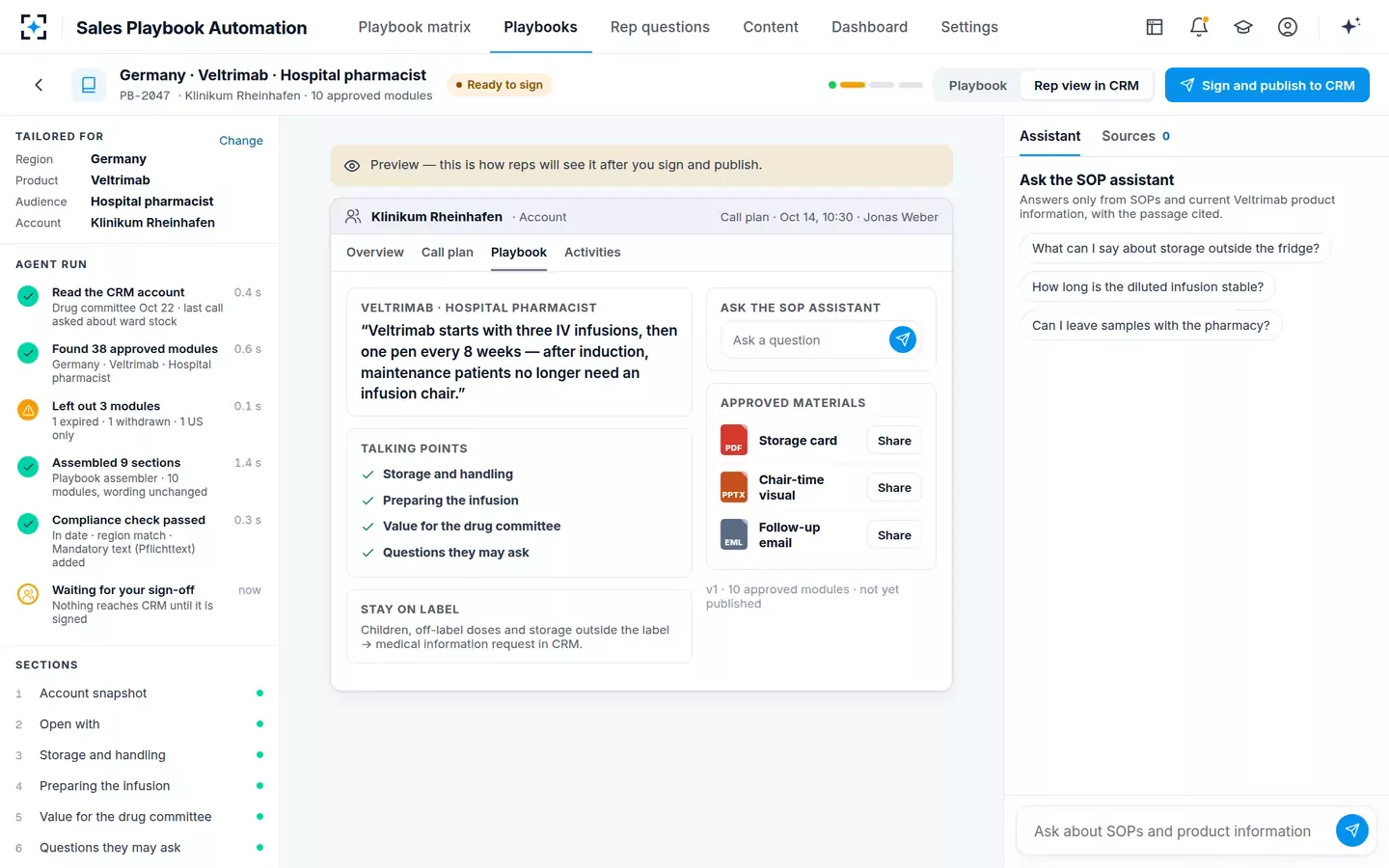Click the publishing progress step indicator
Screen dimensions: 1389x868
pos(875,85)
